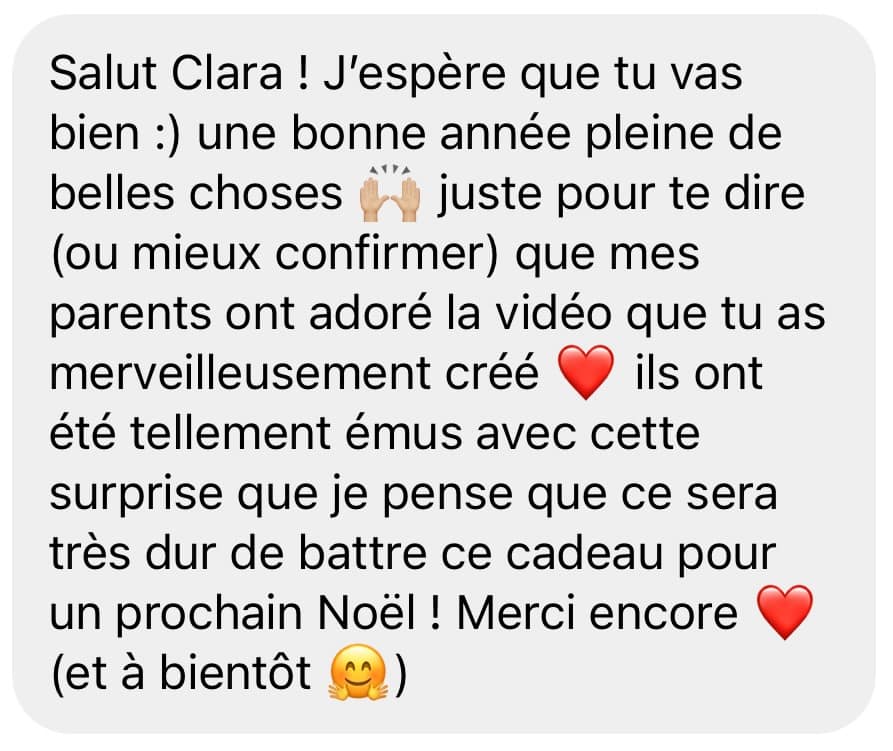Click the red heart after 'créé'
The height and width of the screenshot is (751, 893).
tap(586, 372)
